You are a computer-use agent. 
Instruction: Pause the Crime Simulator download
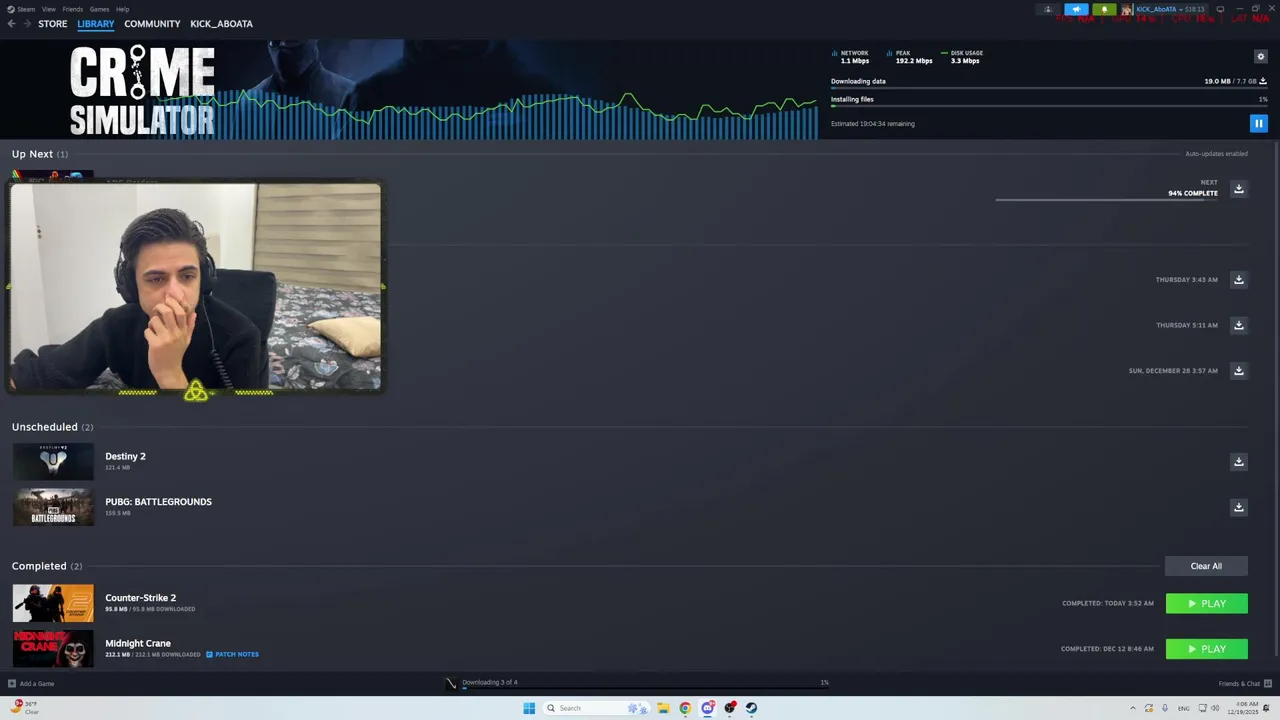click(1258, 124)
